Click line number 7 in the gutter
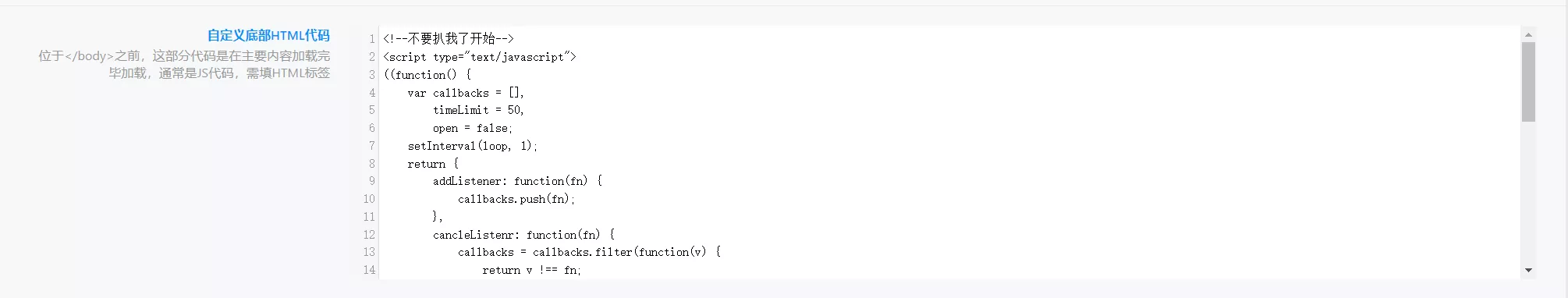This screenshot has width=1568, height=298. pyautogui.click(x=372, y=146)
